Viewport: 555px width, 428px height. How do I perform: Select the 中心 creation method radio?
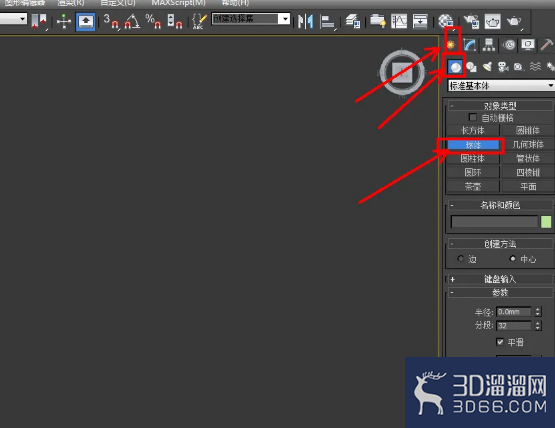click(x=512, y=258)
